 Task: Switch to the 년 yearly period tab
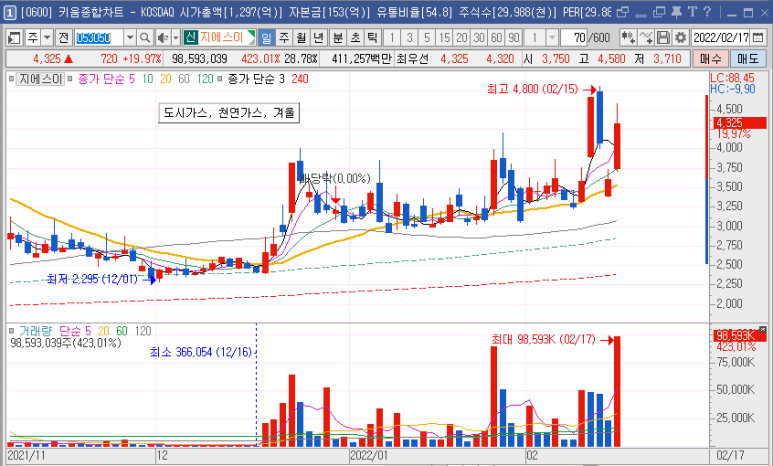pos(319,37)
